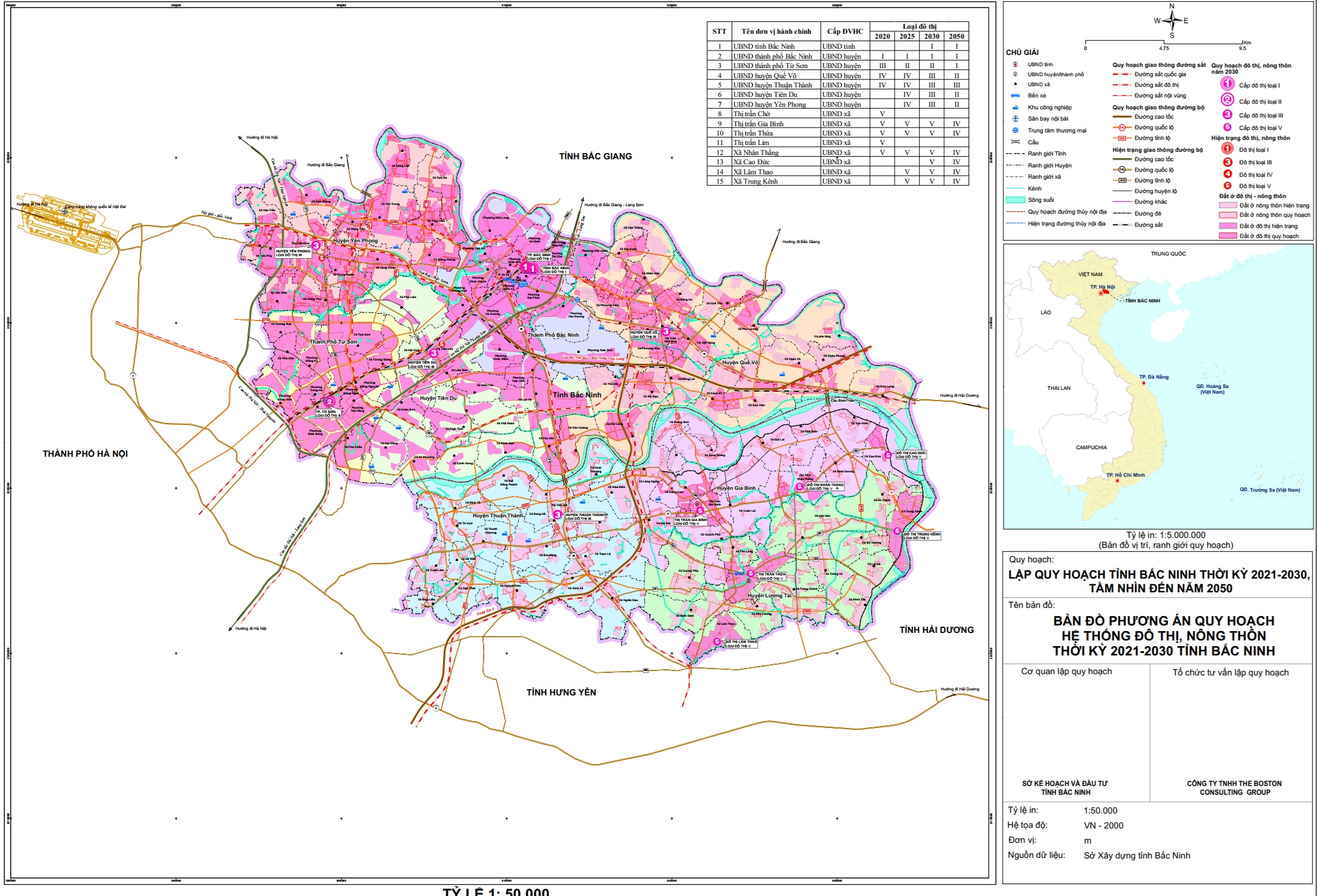This screenshot has width=1319, height=896.
Task: Click the TỈNH BẮC GIANG map label
Action: tap(595, 156)
